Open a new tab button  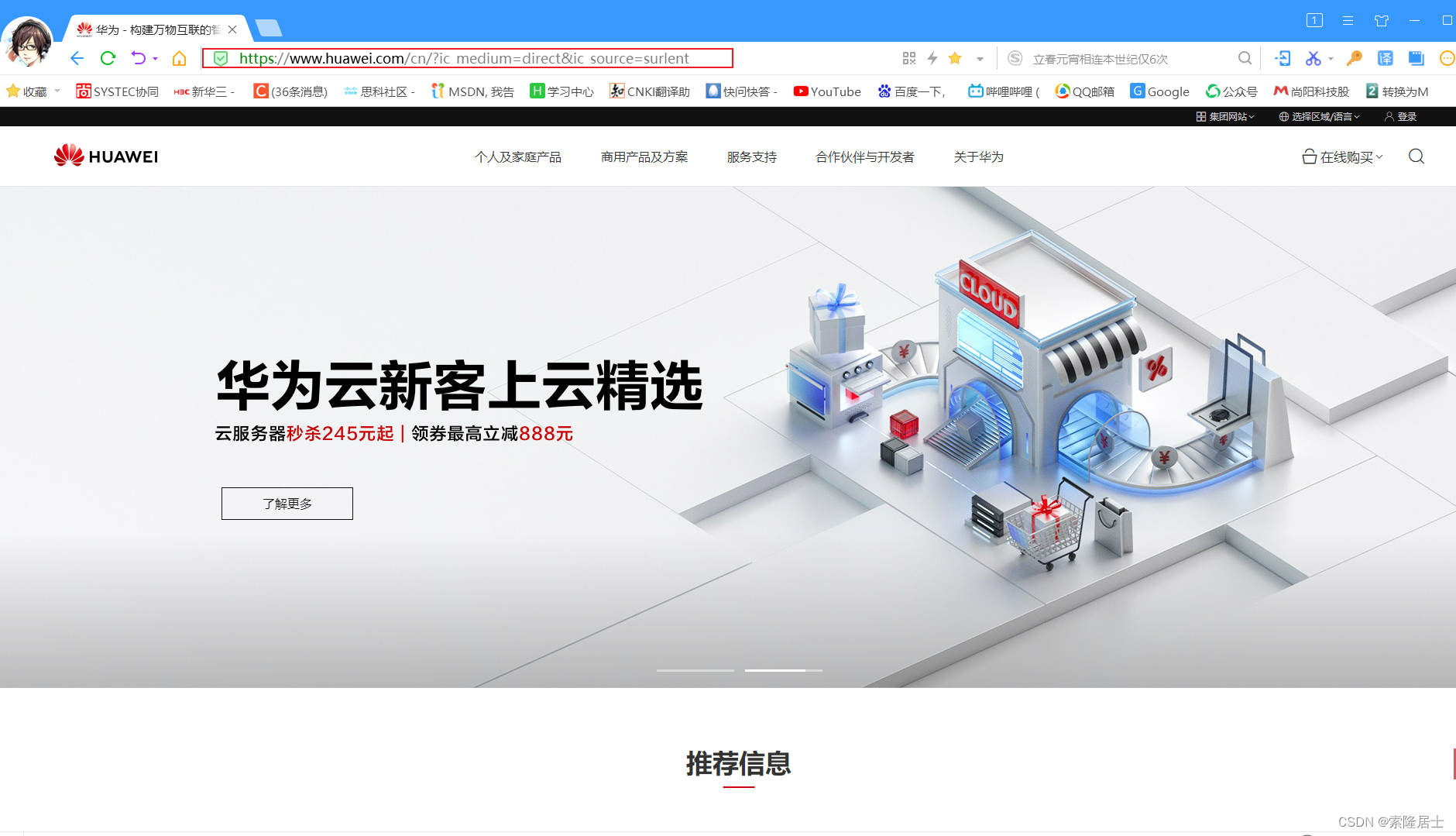(269, 28)
